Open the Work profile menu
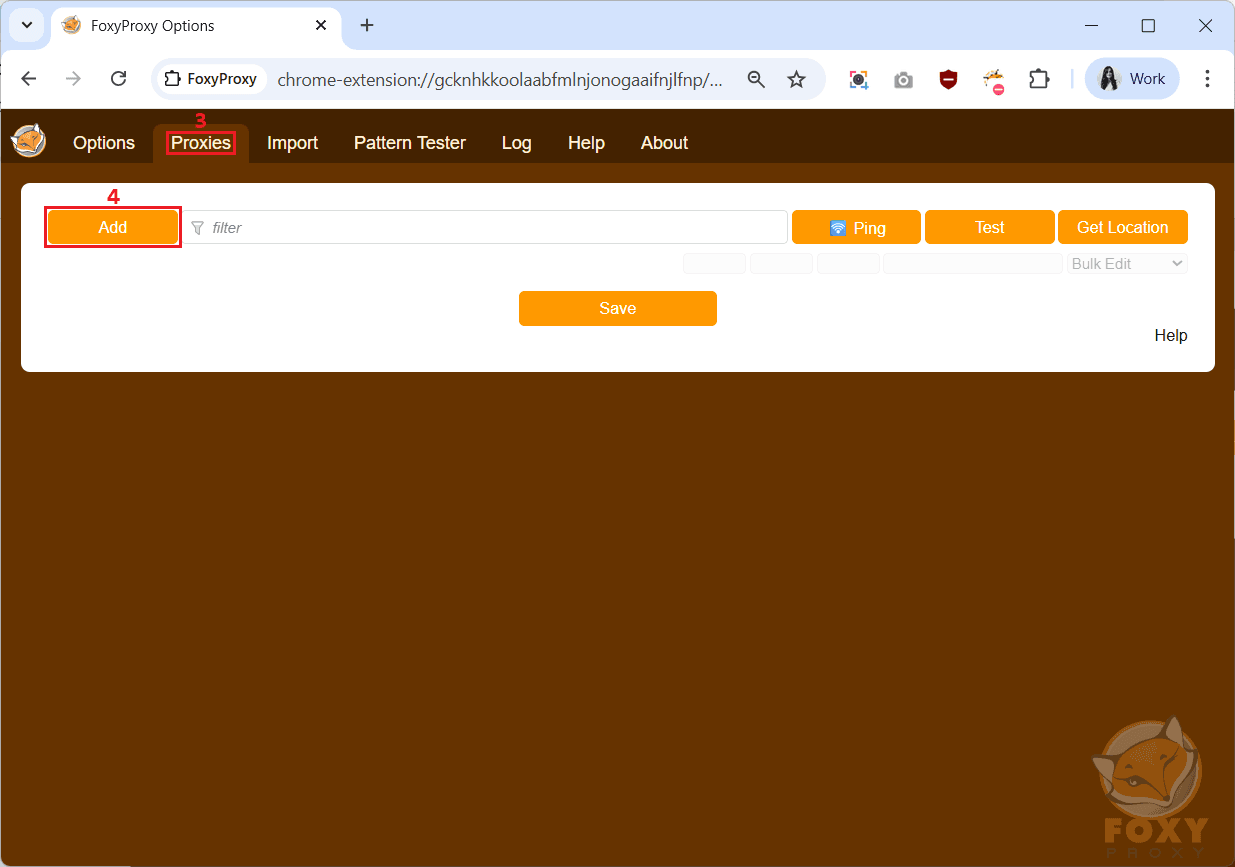1235x867 pixels. pos(1132,79)
